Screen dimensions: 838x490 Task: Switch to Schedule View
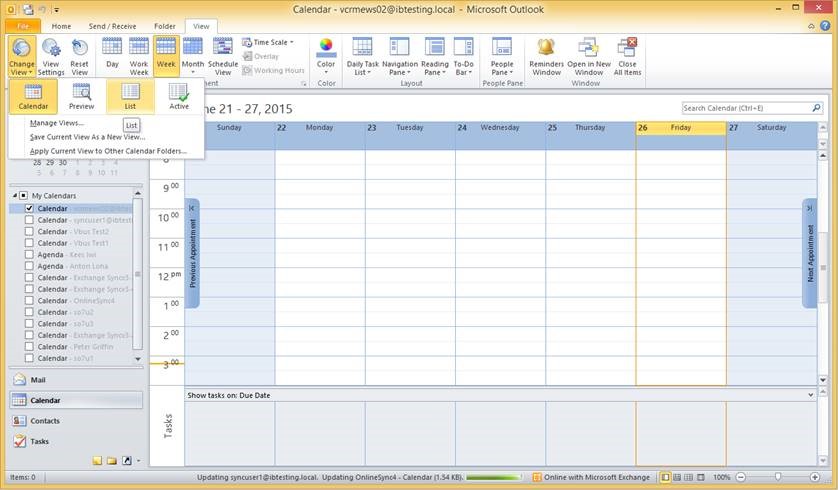coord(223,57)
